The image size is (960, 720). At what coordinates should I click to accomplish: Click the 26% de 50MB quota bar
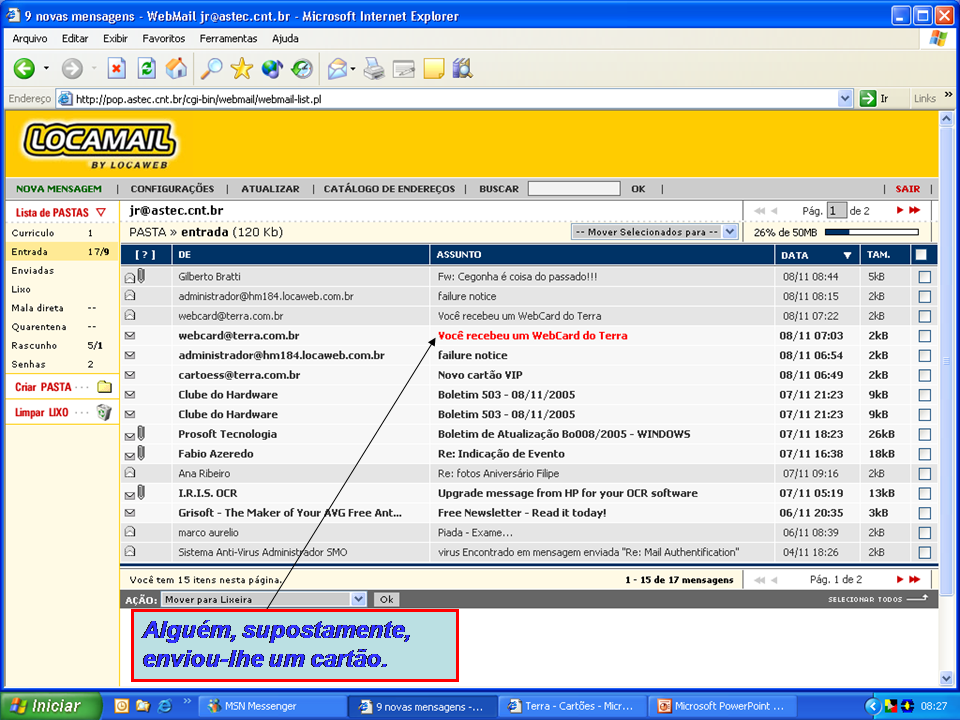point(872,232)
